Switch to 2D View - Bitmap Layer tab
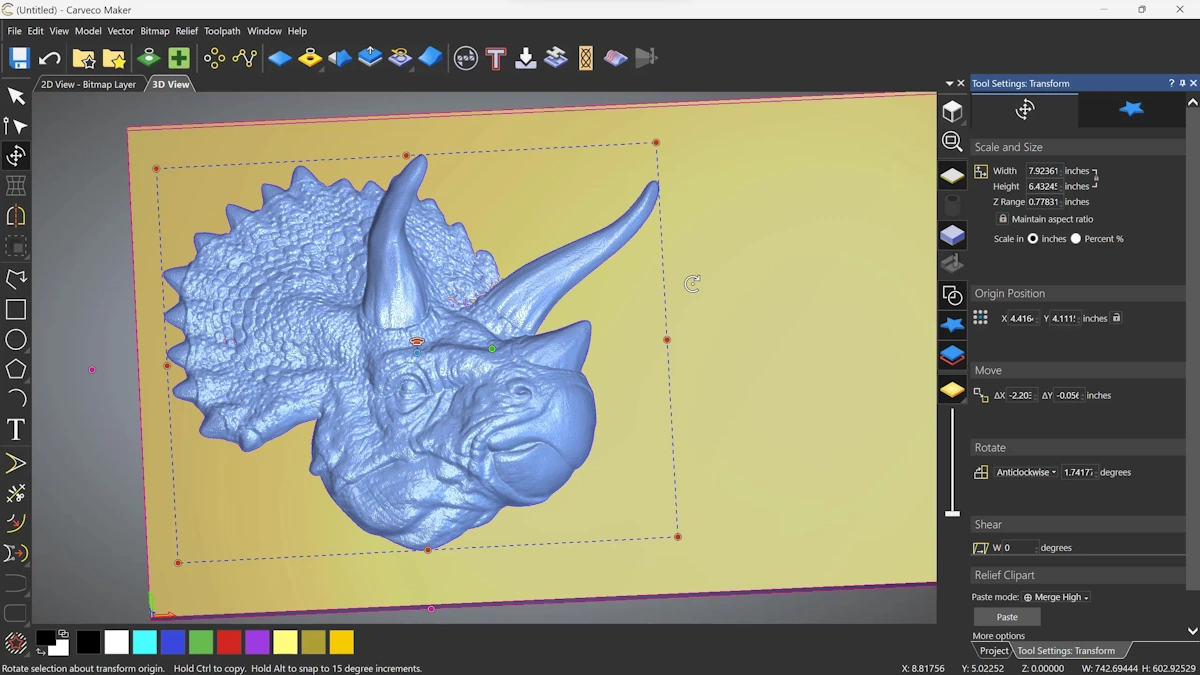This screenshot has width=1200, height=675. (x=88, y=85)
